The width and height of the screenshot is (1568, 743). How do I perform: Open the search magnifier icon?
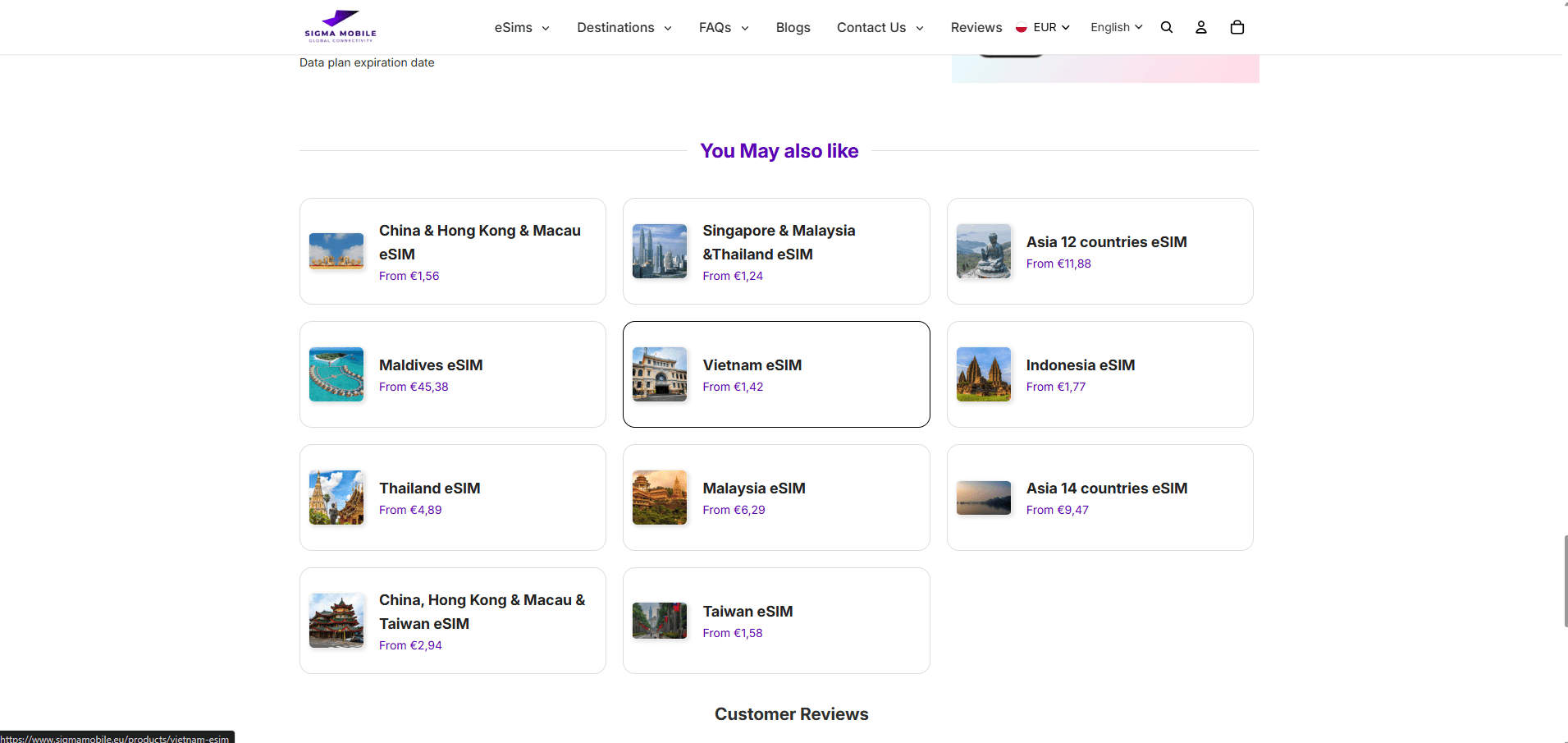pos(1166,27)
